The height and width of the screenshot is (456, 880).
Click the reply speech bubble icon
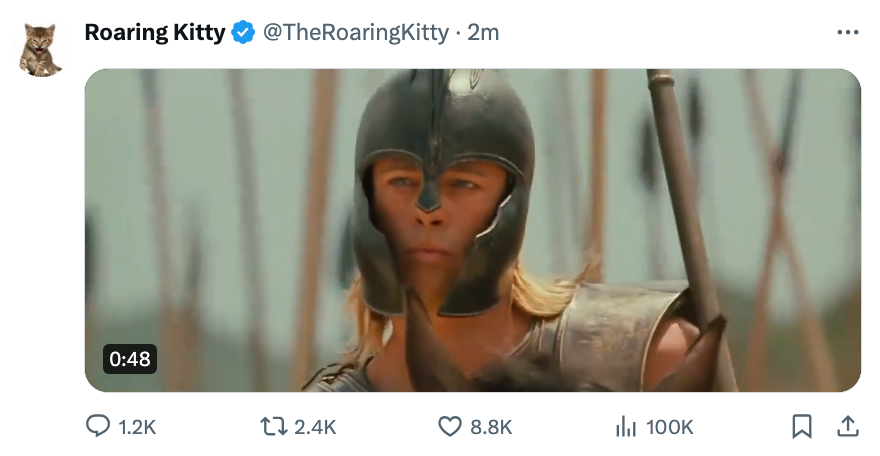(x=98, y=427)
